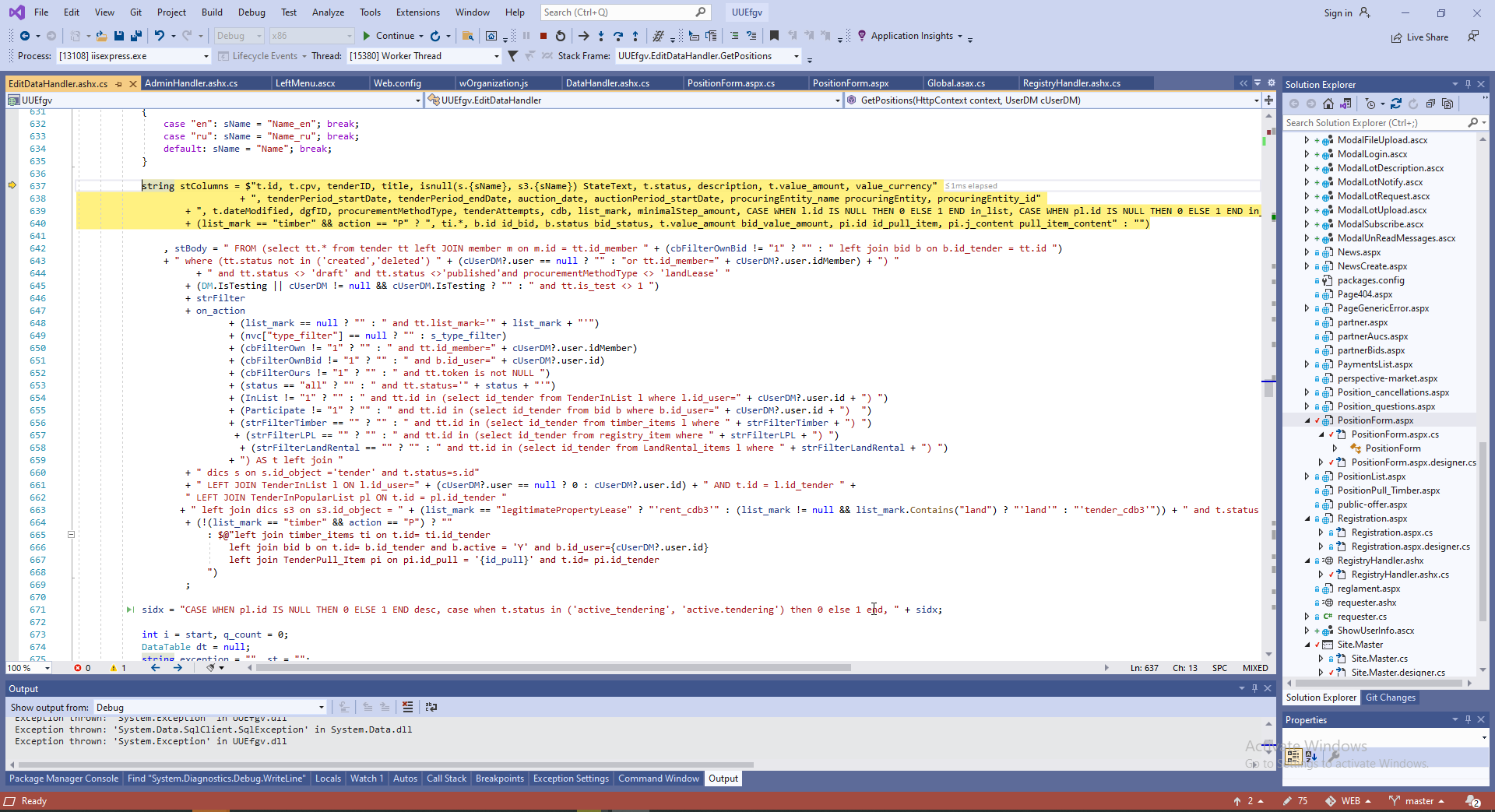Open the editor zoom level dropdown
The width and height of the screenshot is (1495, 812).
click(29, 668)
